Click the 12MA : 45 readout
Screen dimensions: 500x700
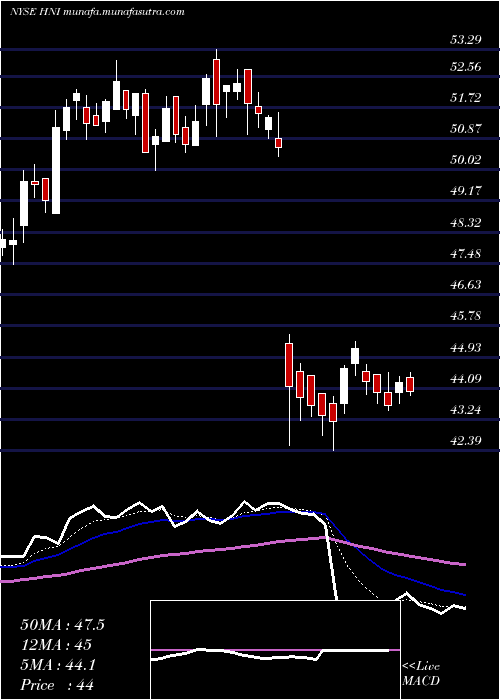[56, 645]
